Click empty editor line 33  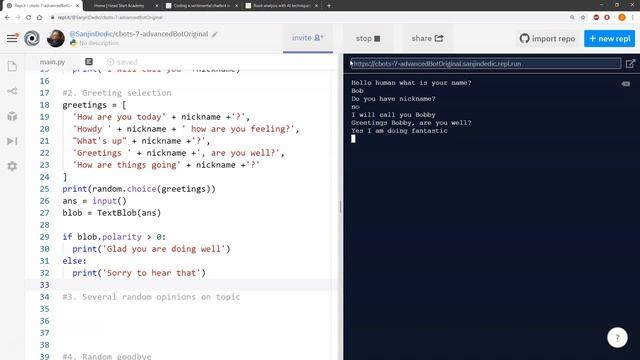click(x=182, y=285)
